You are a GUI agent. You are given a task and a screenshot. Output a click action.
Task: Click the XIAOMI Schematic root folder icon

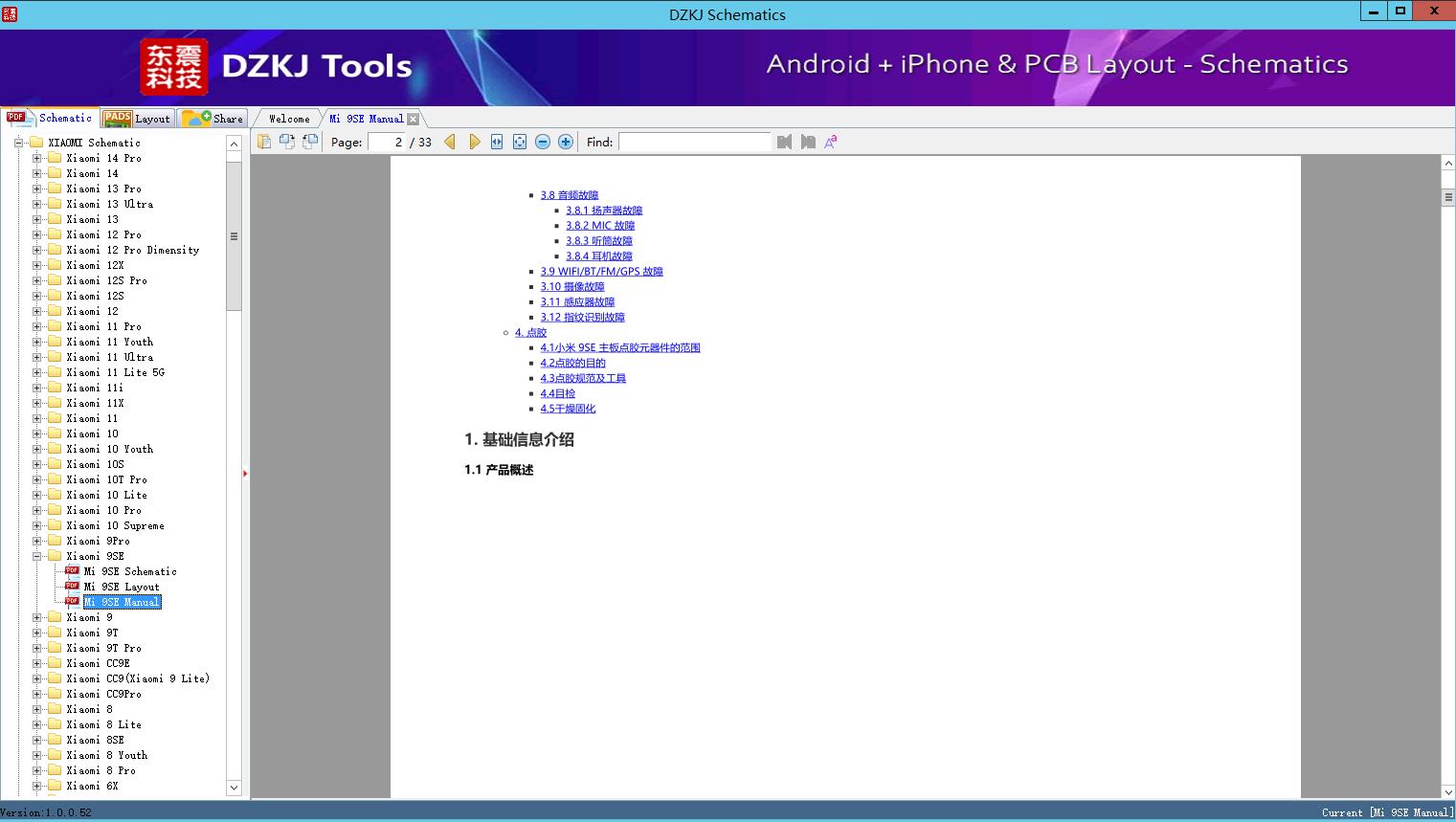(x=36, y=143)
